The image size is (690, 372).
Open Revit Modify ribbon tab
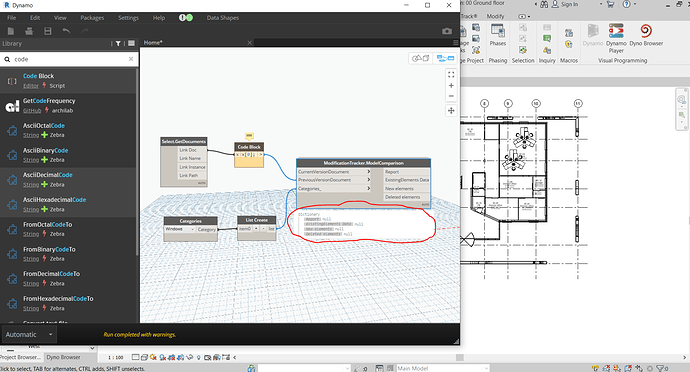pos(495,16)
